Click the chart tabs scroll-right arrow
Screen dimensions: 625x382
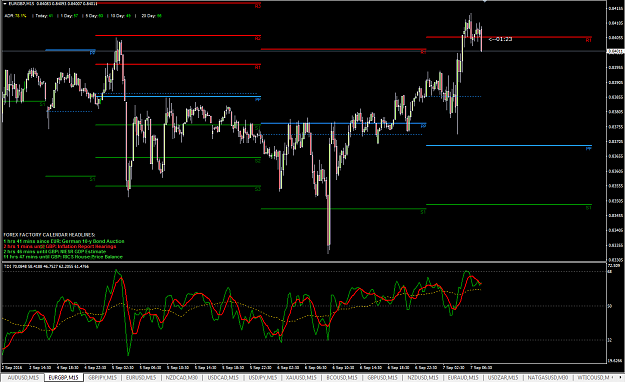(x=621, y=377)
